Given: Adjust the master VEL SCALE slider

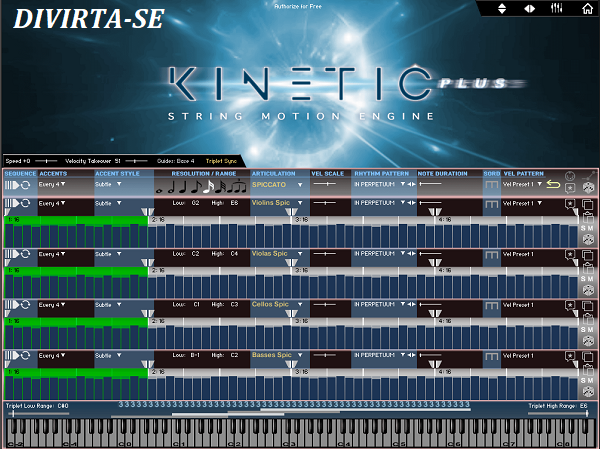Looking at the screenshot, I should click(x=325, y=184).
